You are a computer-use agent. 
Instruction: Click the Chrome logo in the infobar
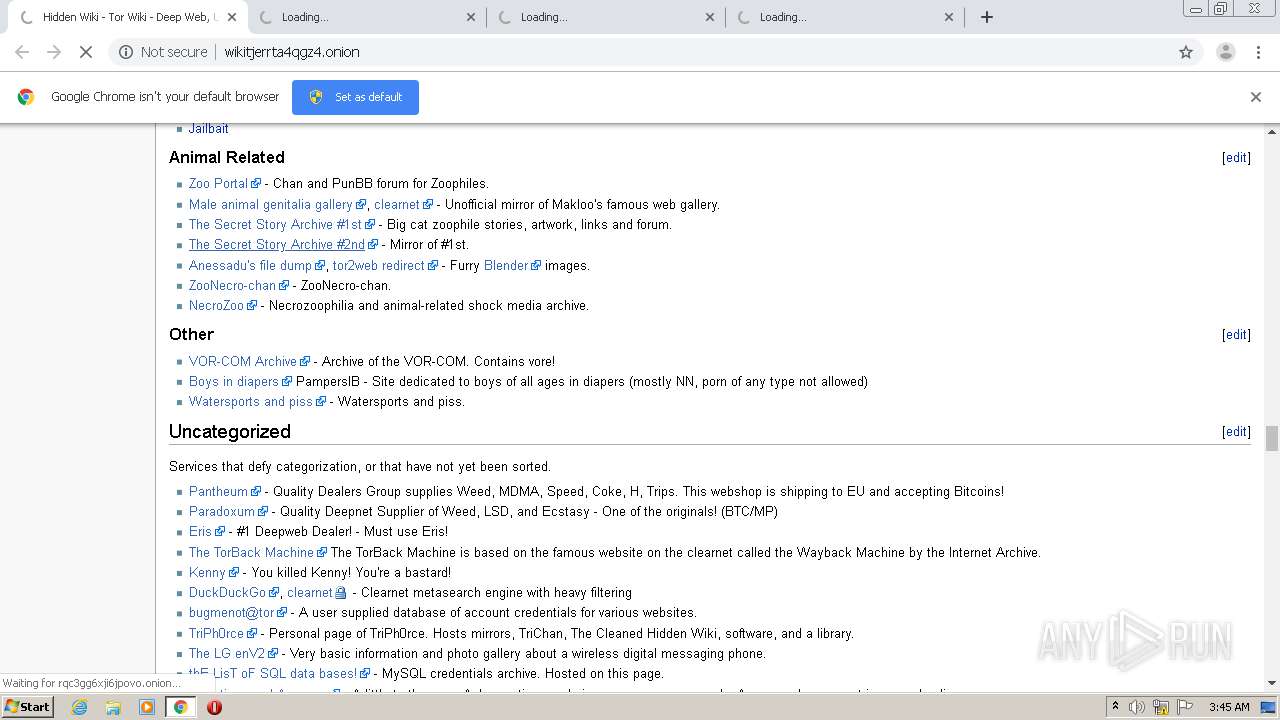(x=26, y=97)
